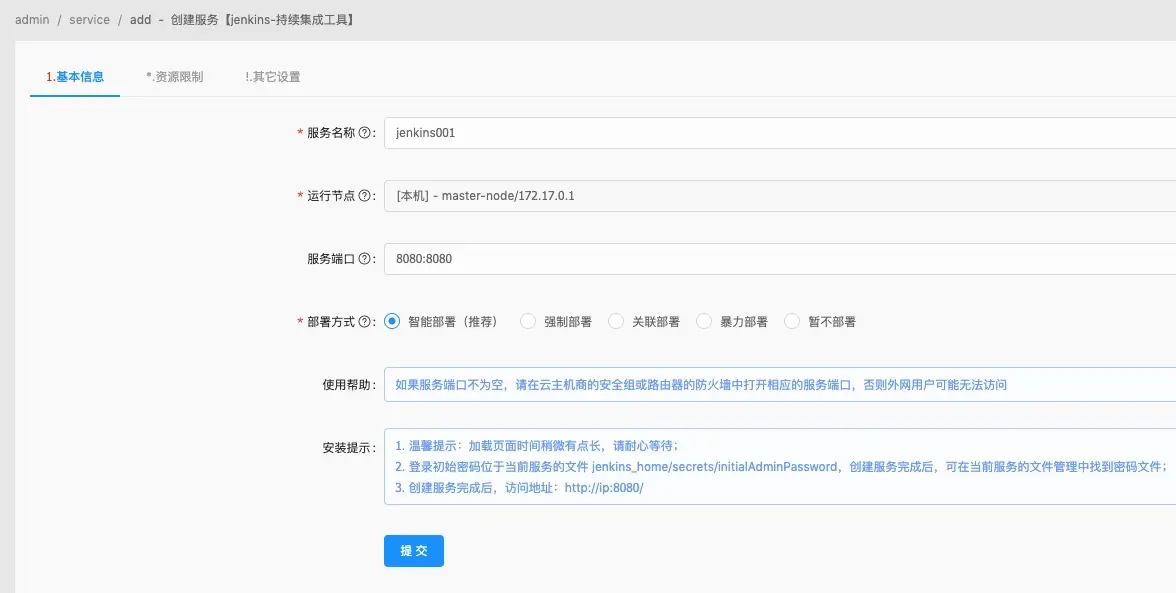Switch to *.资源限制 tab
Viewport: 1176px width, 593px height.
pyautogui.click(x=175, y=76)
